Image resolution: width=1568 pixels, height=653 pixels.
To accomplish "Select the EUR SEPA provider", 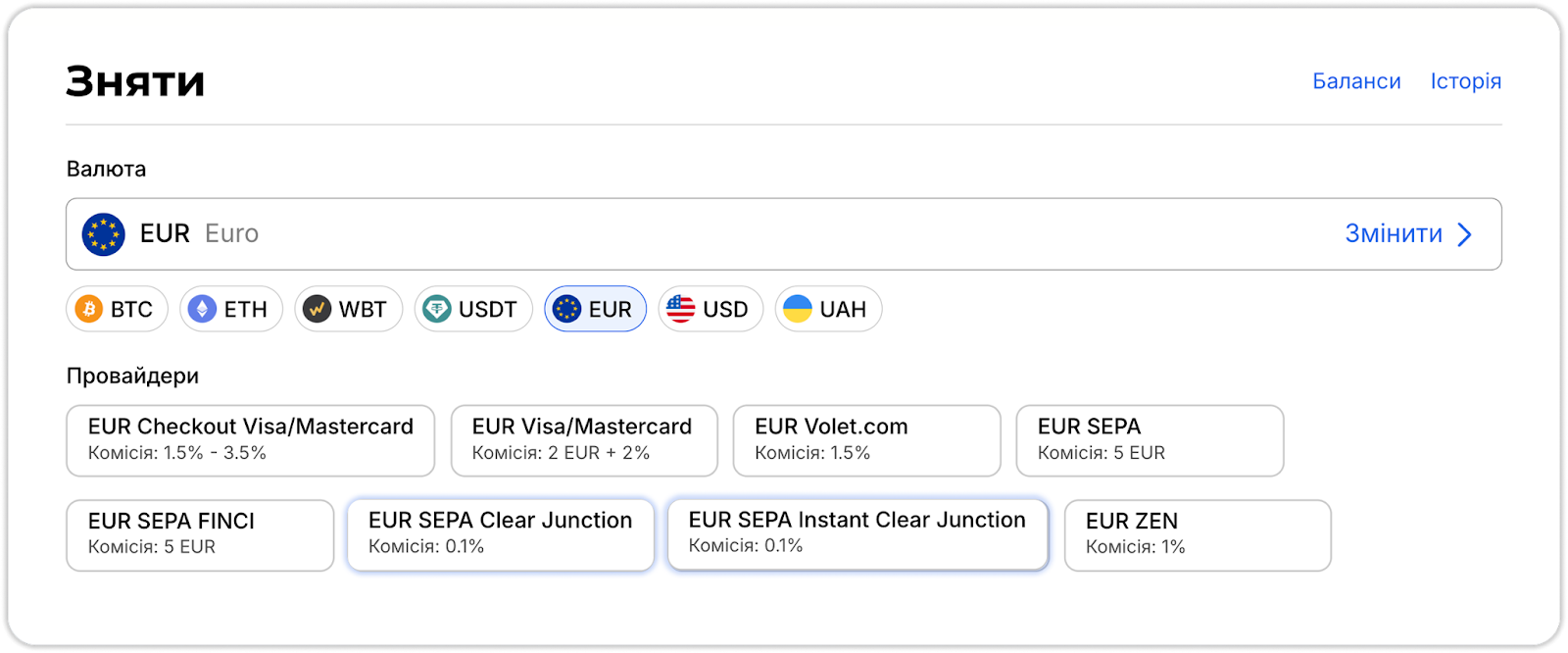I will pyautogui.click(x=1149, y=440).
